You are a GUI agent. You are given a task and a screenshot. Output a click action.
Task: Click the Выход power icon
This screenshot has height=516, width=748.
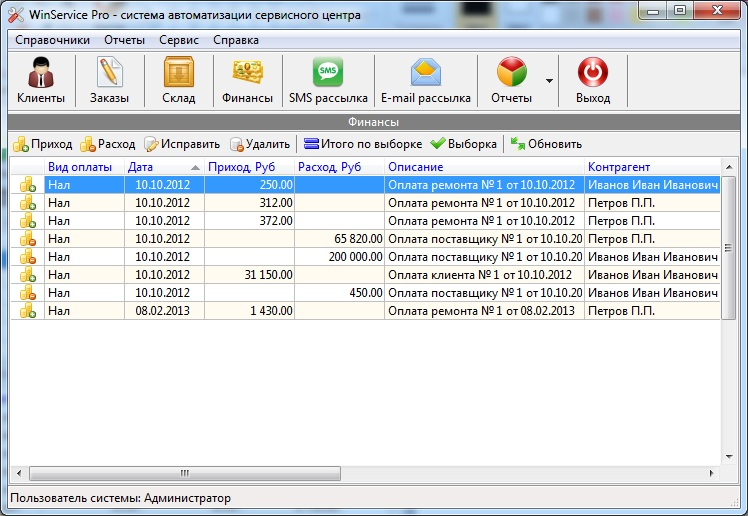point(593,80)
